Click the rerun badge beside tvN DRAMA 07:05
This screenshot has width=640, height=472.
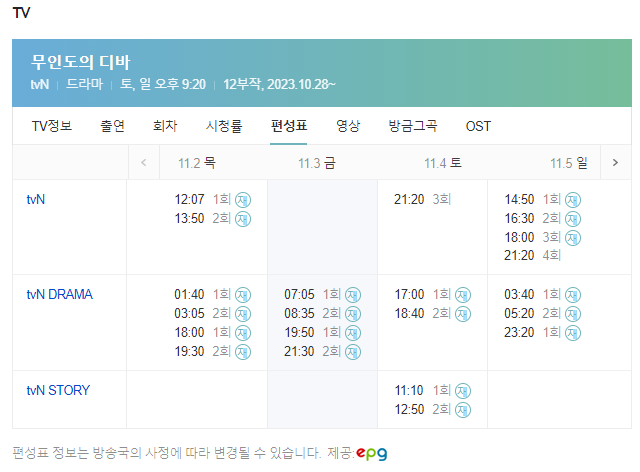point(353,295)
